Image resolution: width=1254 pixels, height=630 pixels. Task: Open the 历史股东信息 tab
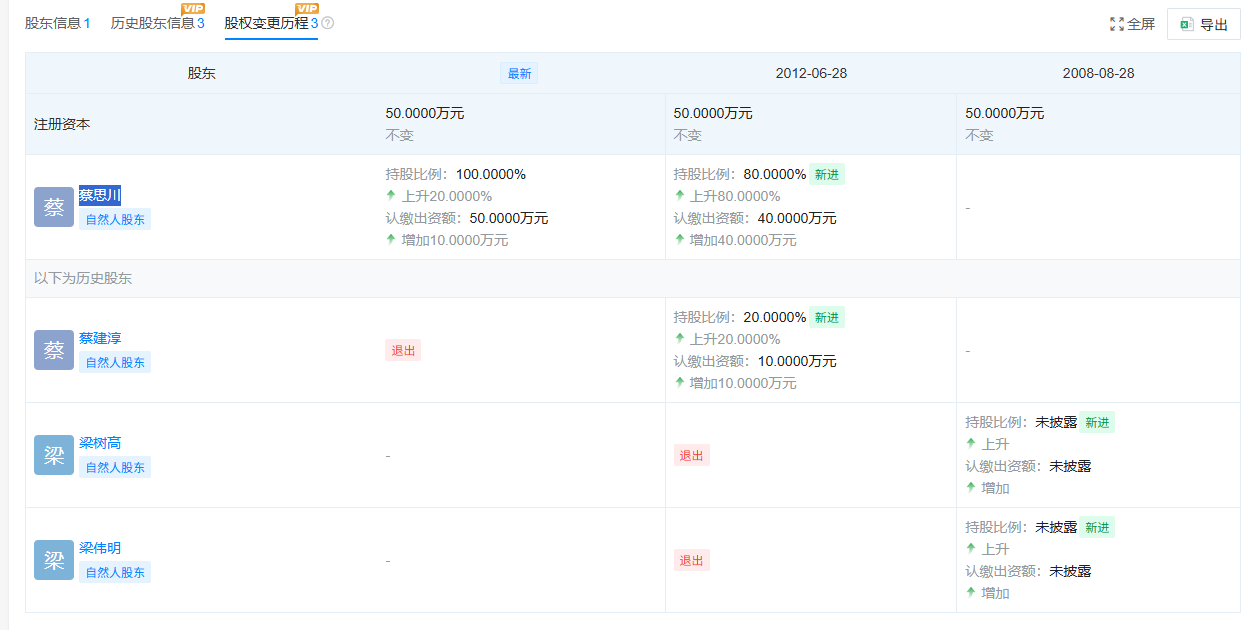coord(155,22)
